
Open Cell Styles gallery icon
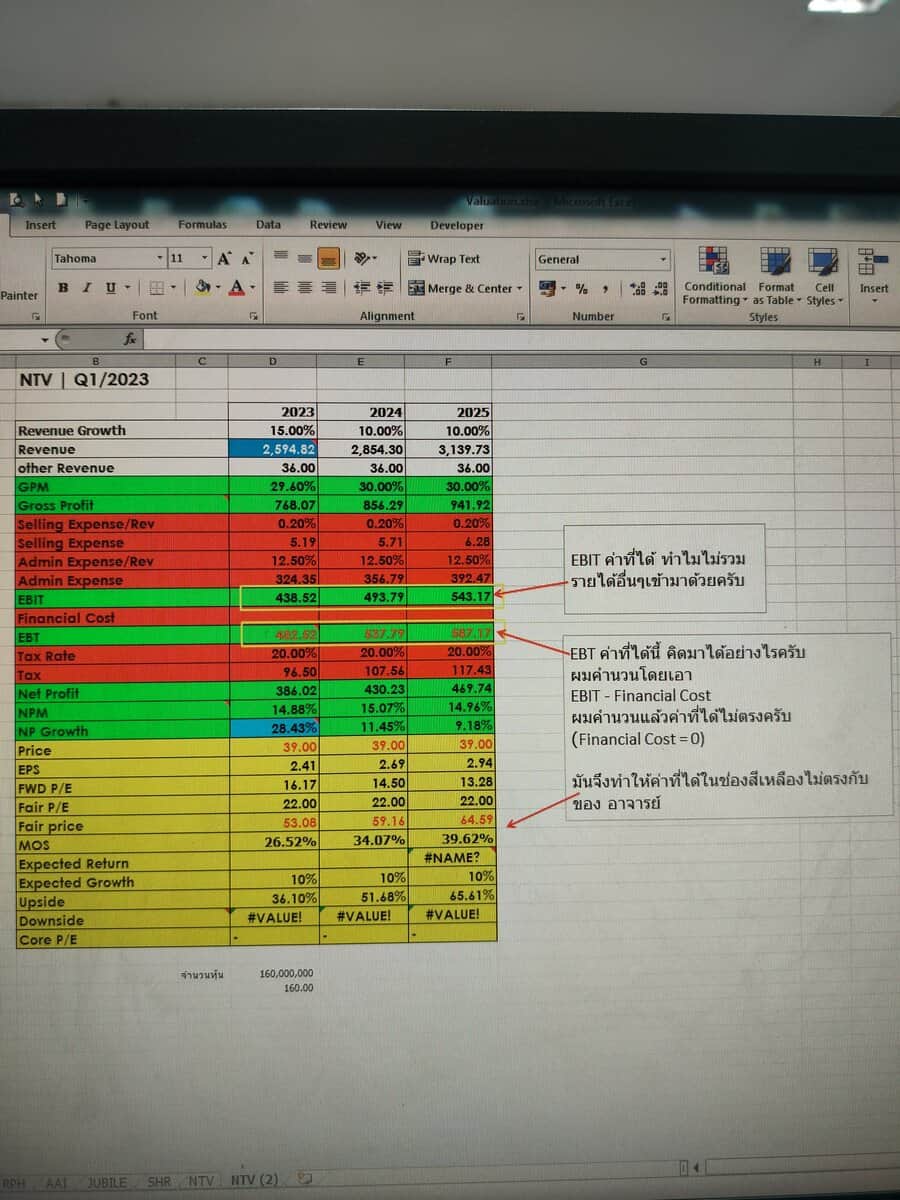824,261
